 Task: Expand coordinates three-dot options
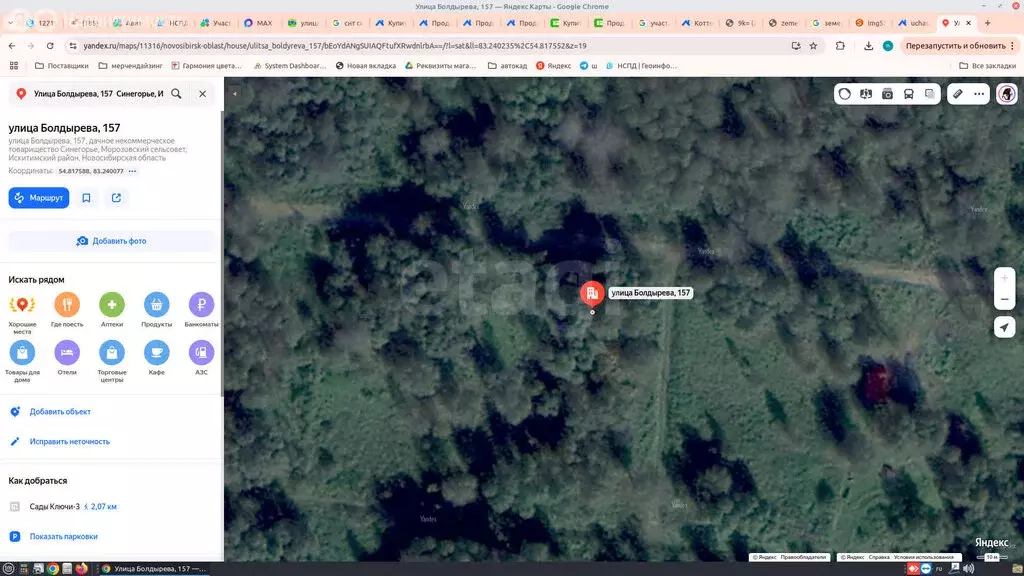[x=132, y=171]
